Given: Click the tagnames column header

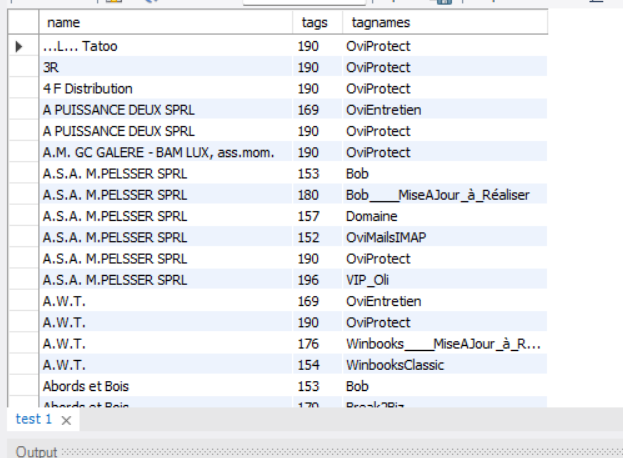Looking at the screenshot, I should (445, 23).
